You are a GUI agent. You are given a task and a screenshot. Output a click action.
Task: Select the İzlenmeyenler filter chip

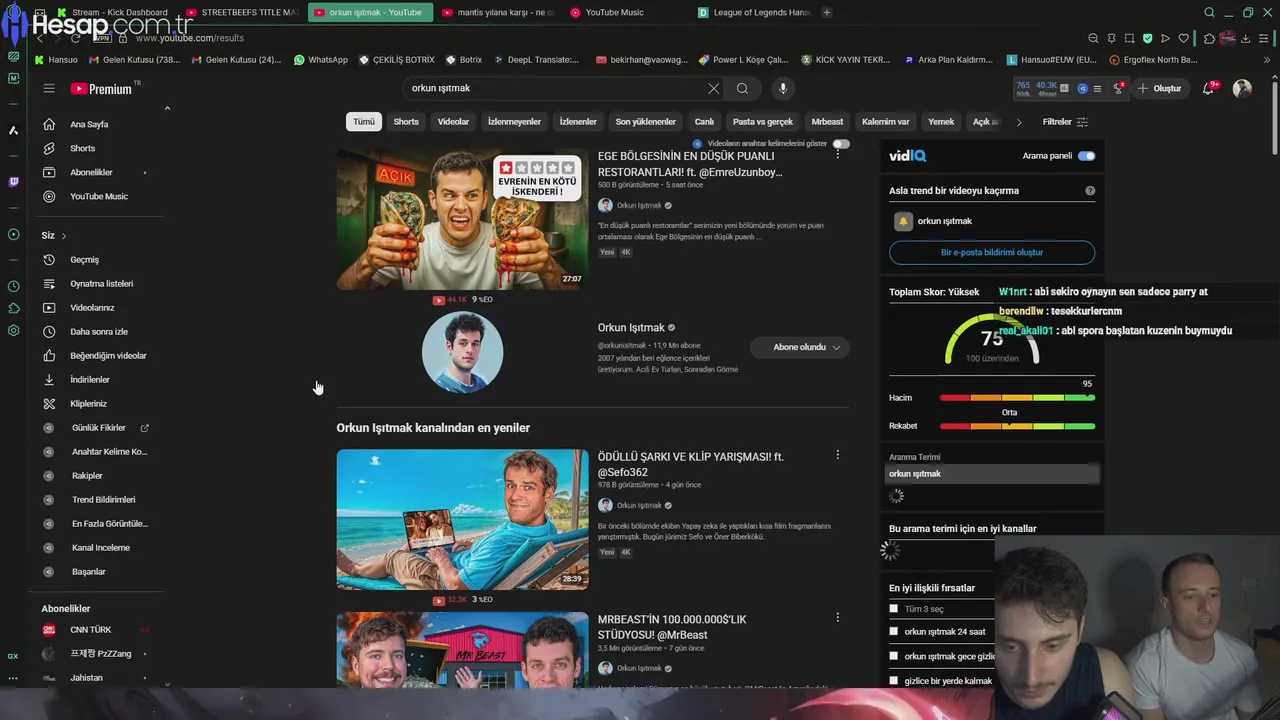(x=514, y=122)
